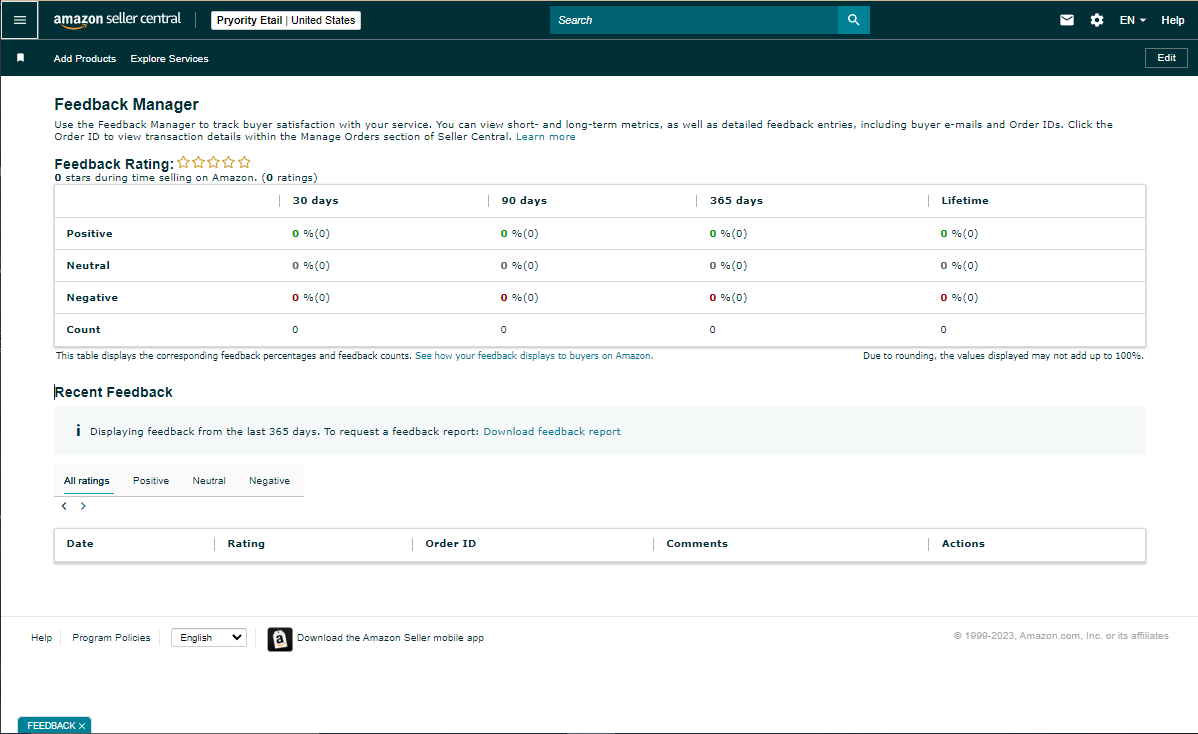Click the Comments column header
The image size is (1198, 734).
(697, 544)
